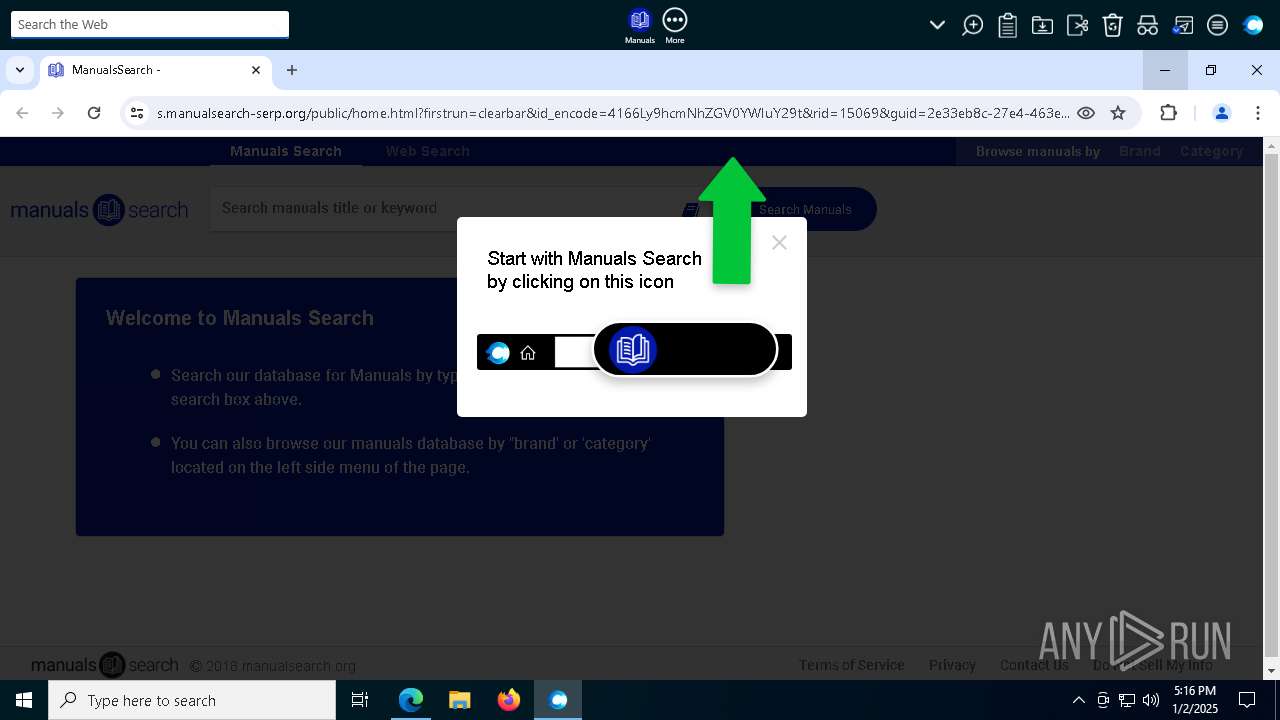This screenshot has width=1280, height=720.
Task: Open the notification center icon
Action: tap(1247, 700)
